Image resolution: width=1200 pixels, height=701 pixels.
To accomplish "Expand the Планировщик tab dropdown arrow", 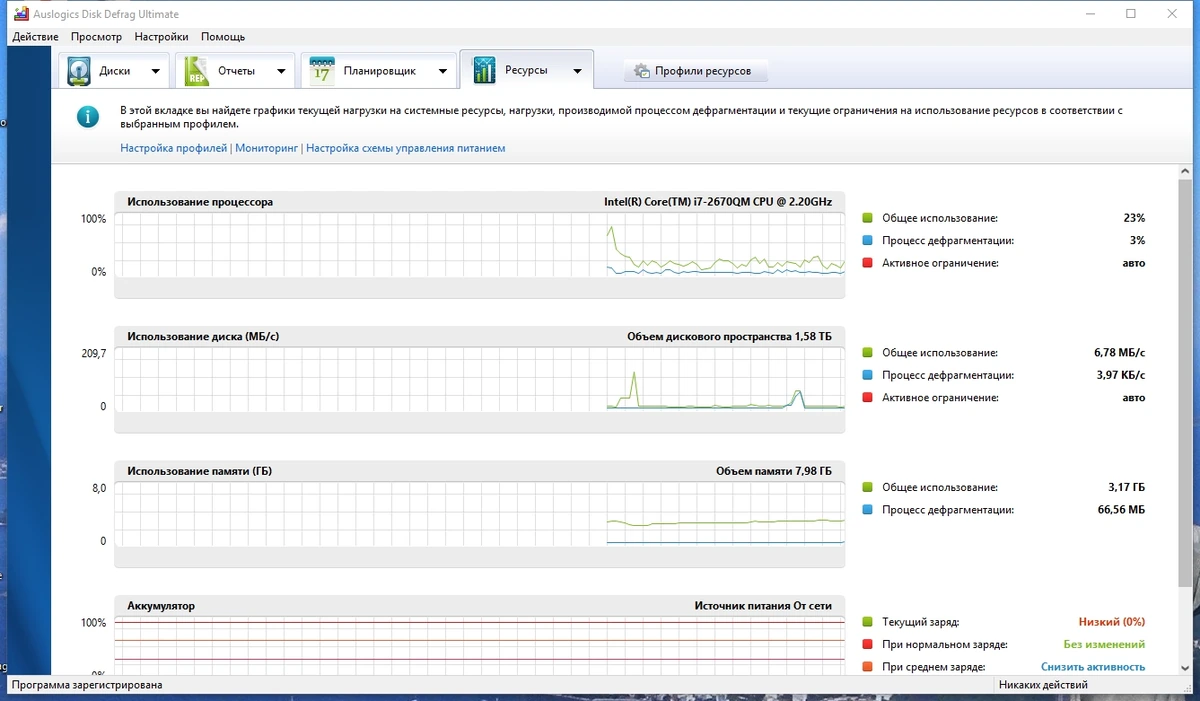I will coord(443,71).
